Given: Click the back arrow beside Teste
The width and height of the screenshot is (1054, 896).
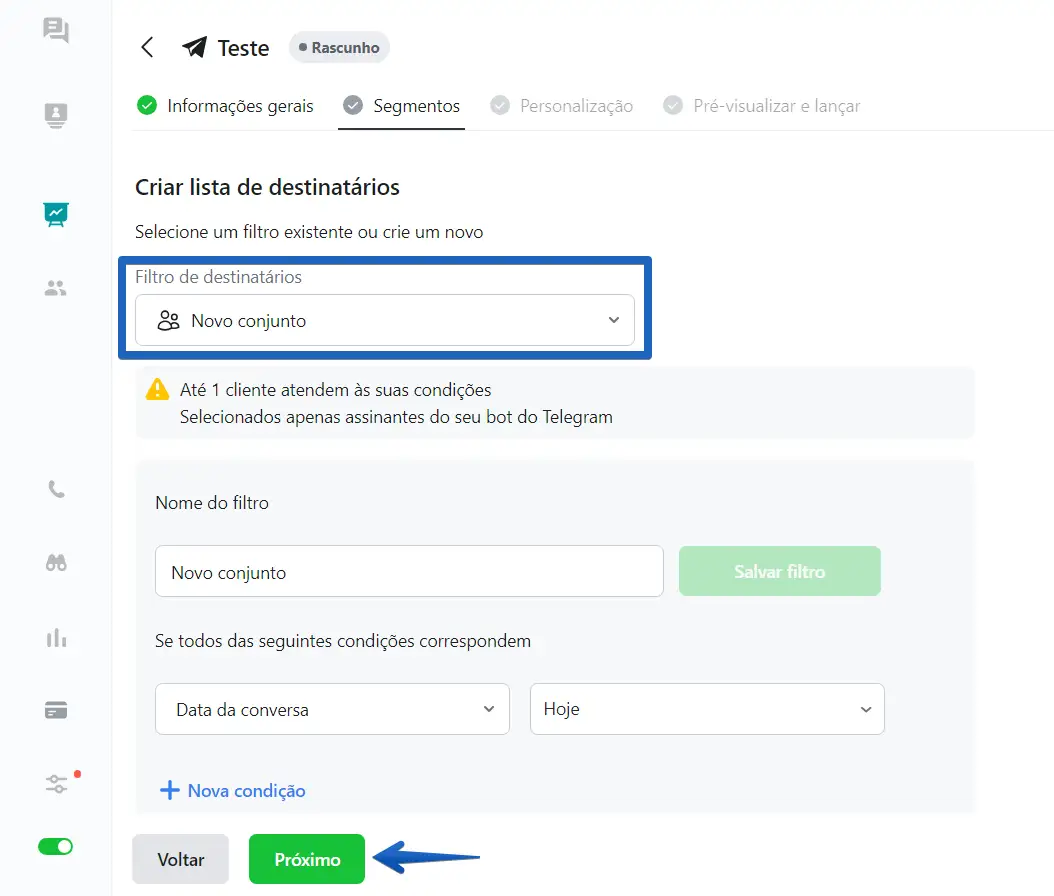Looking at the screenshot, I should 148,47.
